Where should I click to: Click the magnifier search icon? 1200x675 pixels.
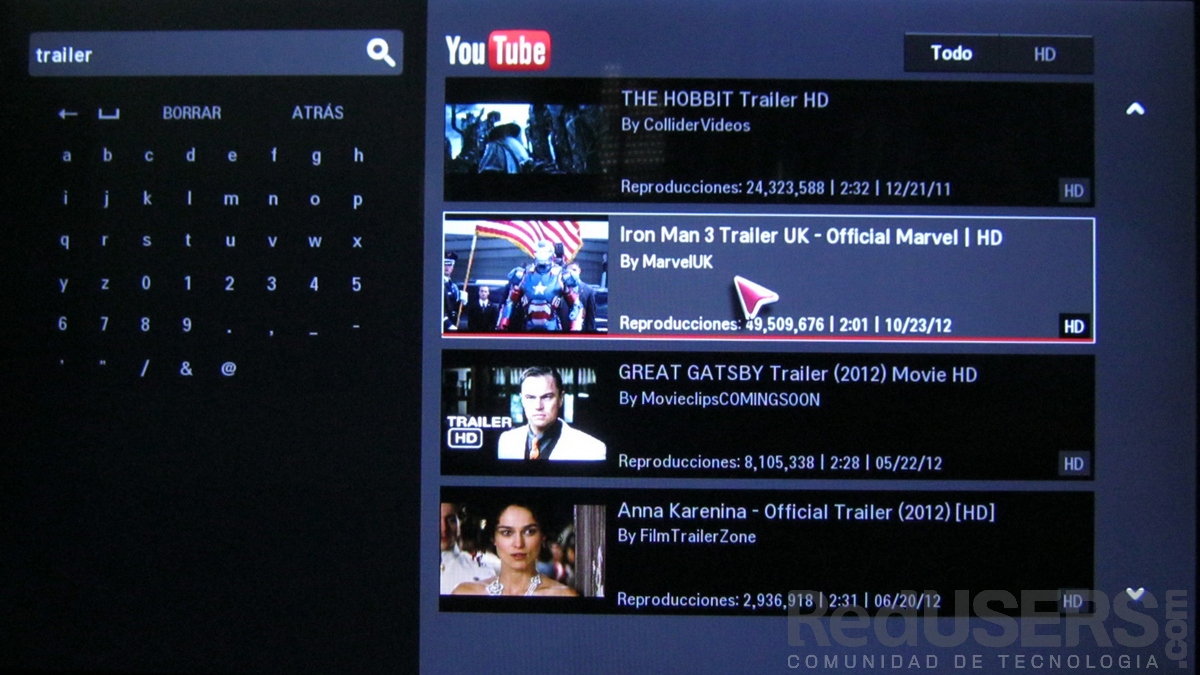(380, 53)
